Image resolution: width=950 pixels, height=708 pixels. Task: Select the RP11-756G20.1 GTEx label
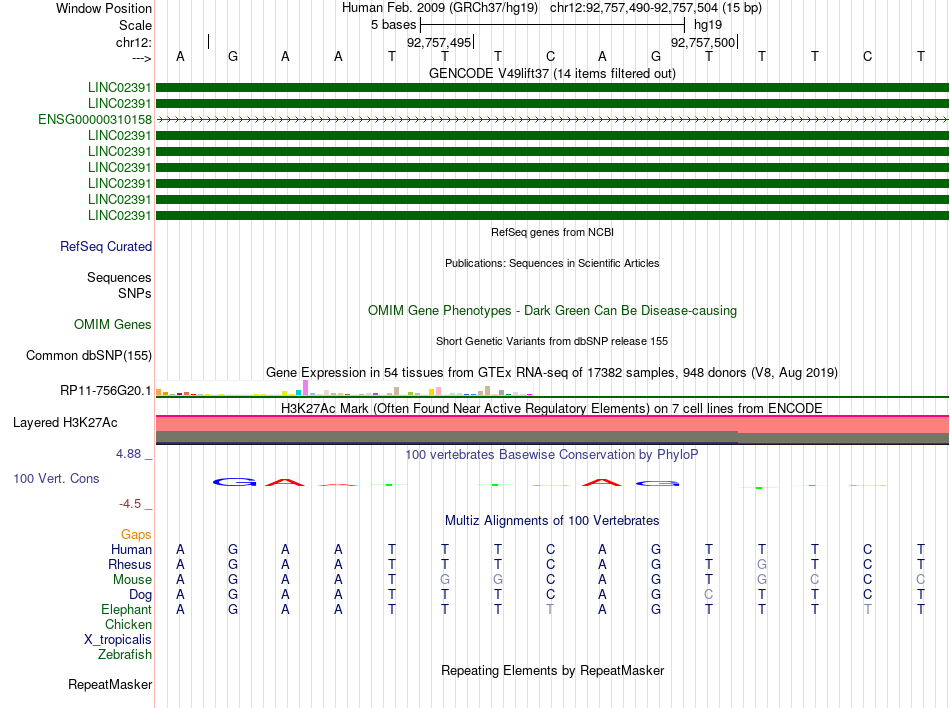(105, 391)
